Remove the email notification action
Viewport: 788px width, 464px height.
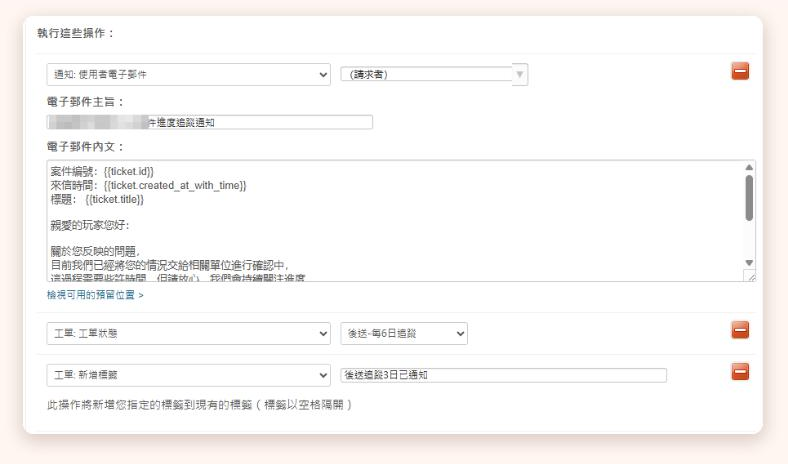[x=740, y=71]
